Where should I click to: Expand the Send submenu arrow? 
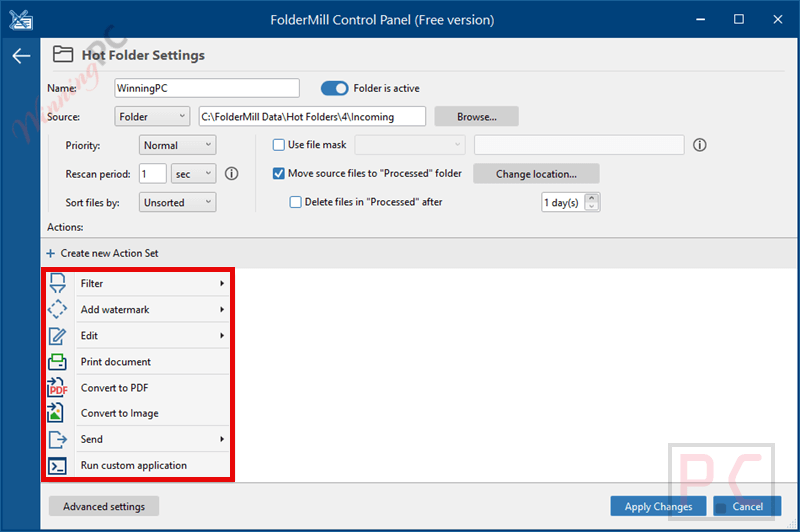pyautogui.click(x=222, y=439)
